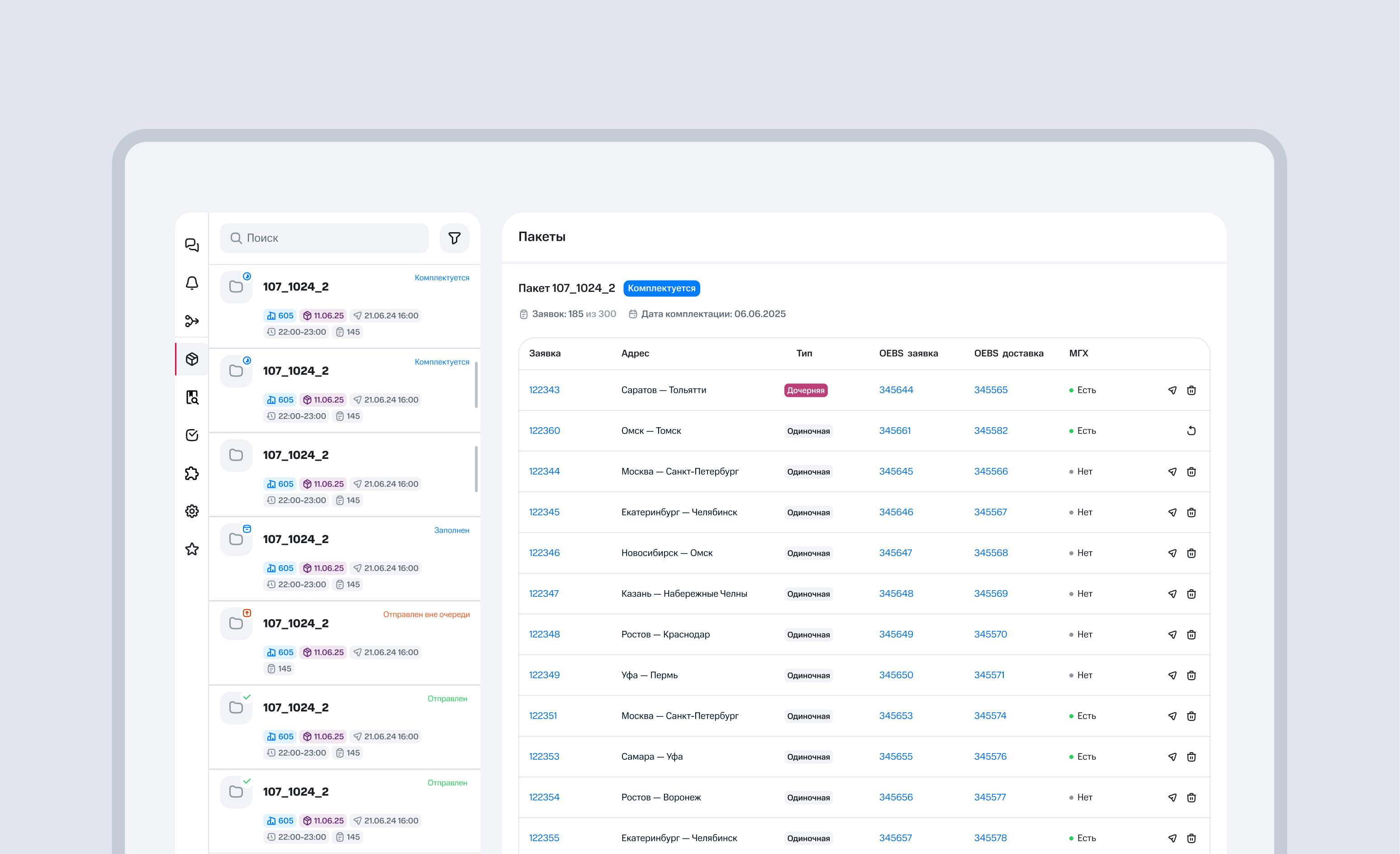This screenshot has height=854, width=1400.
Task: Open the chat messages sidebar icon
Action: [192, 245]
